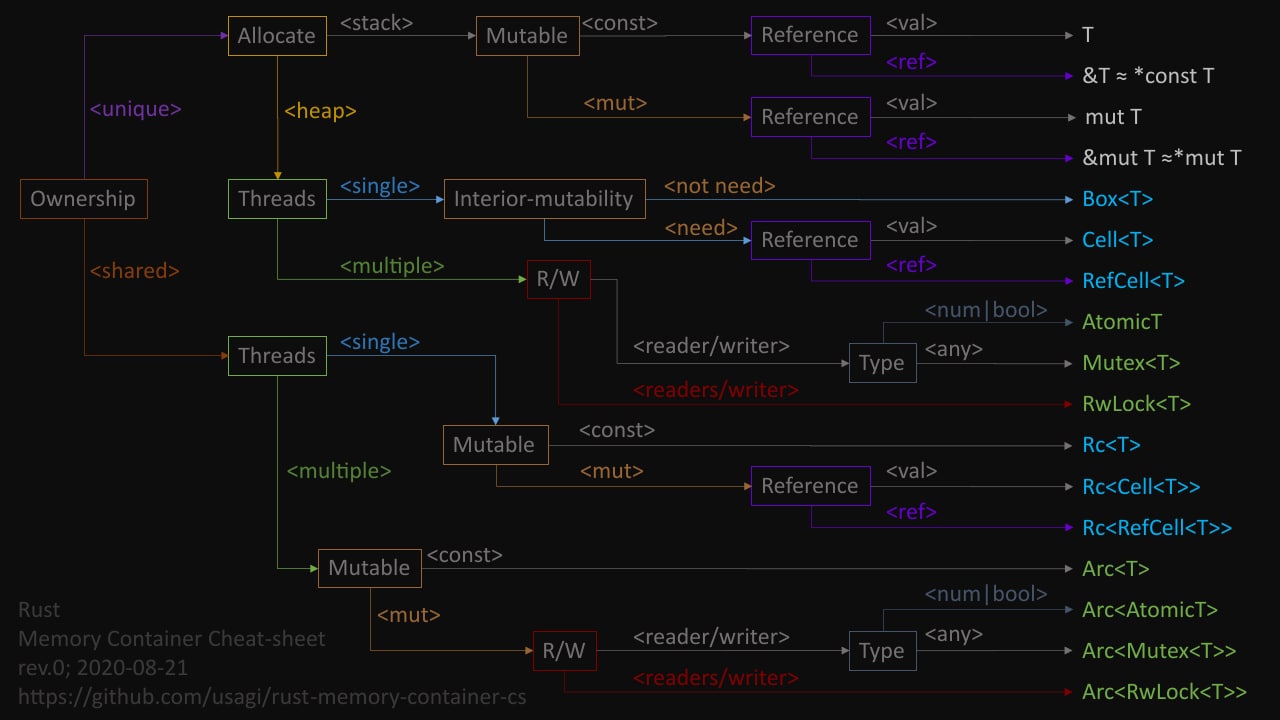
Task: Click Type box leading to Arc<Mutex<T>>
Action: coord(882,651)
